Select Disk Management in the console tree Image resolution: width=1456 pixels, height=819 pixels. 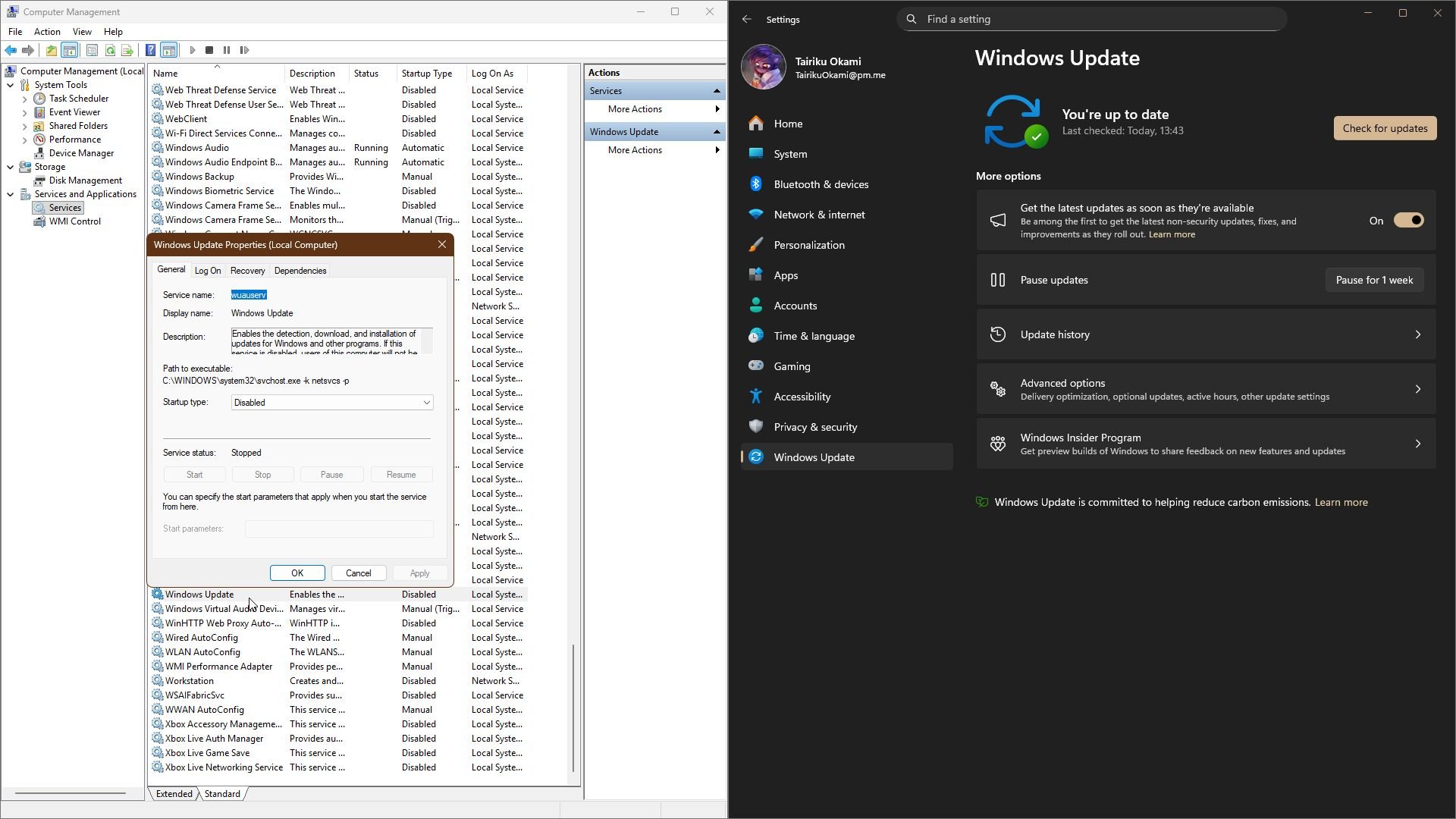click(x=85, y=180)
